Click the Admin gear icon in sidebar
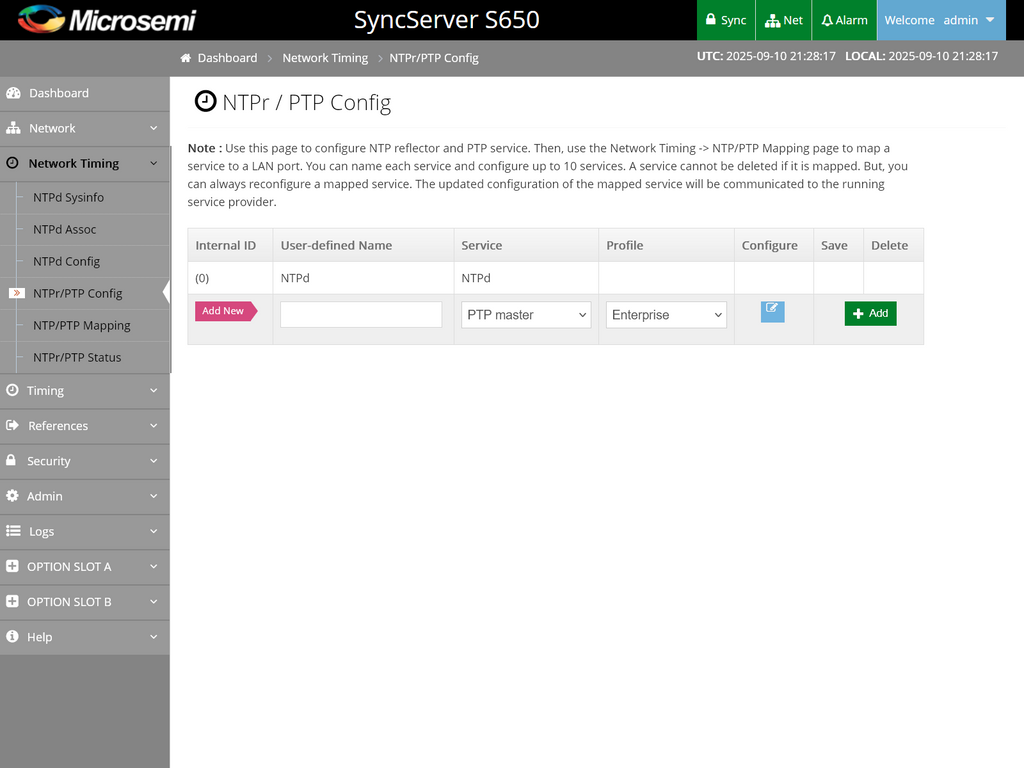The height and width of the screenshot is (768, 1024). 12,496
